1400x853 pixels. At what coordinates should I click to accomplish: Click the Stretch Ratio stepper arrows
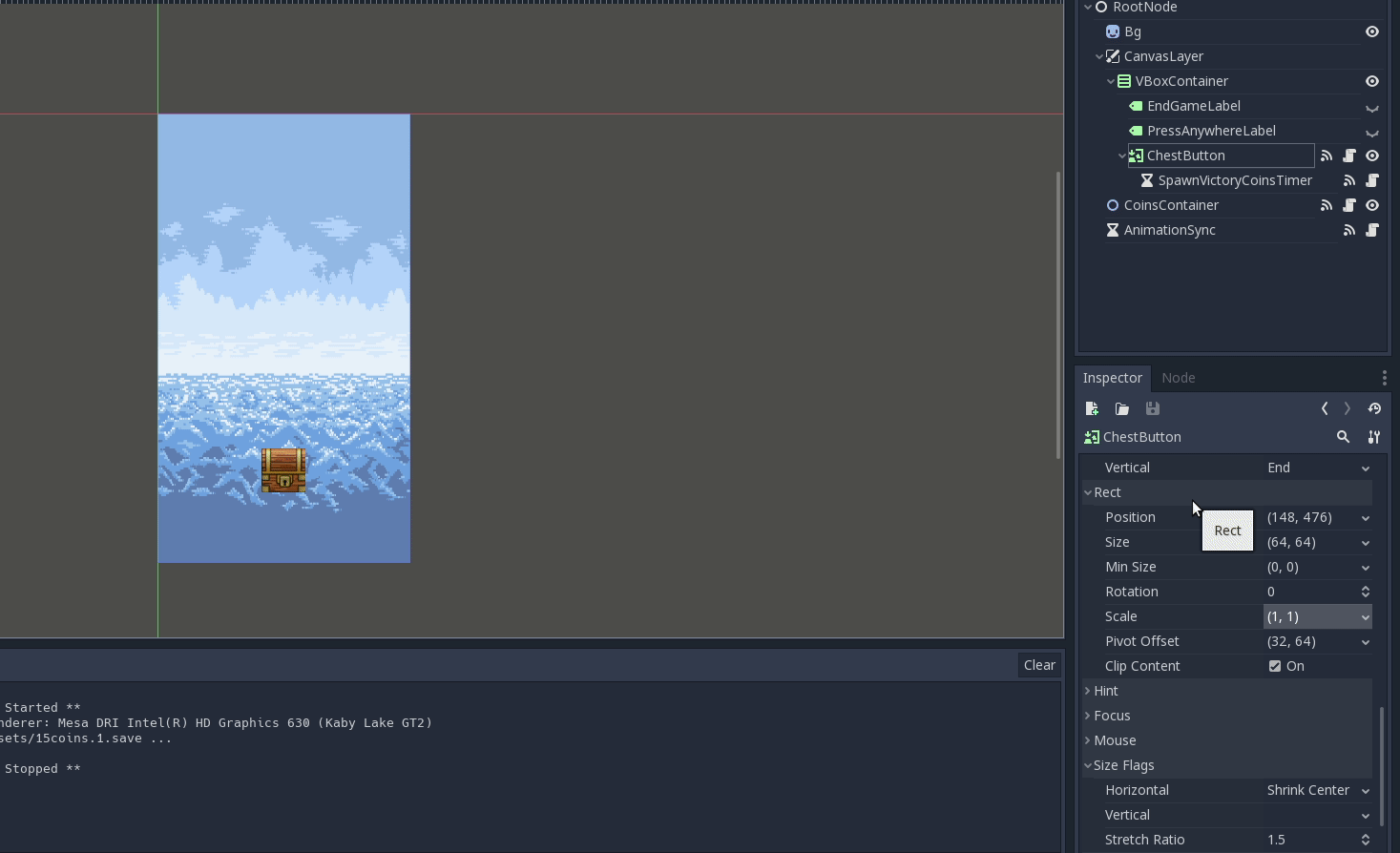1365,839
